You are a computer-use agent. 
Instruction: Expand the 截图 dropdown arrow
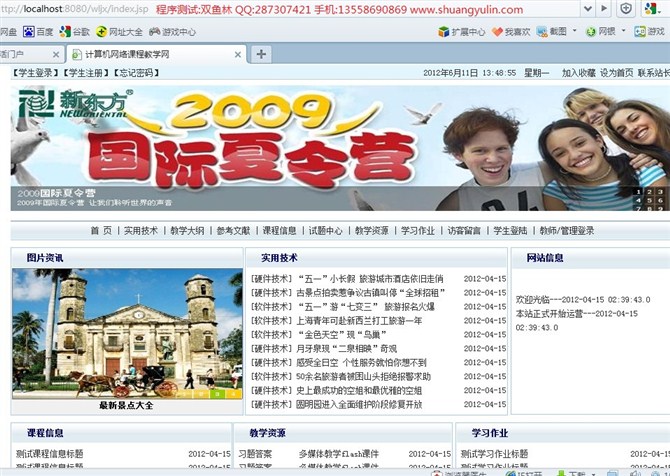click(574, 31)
